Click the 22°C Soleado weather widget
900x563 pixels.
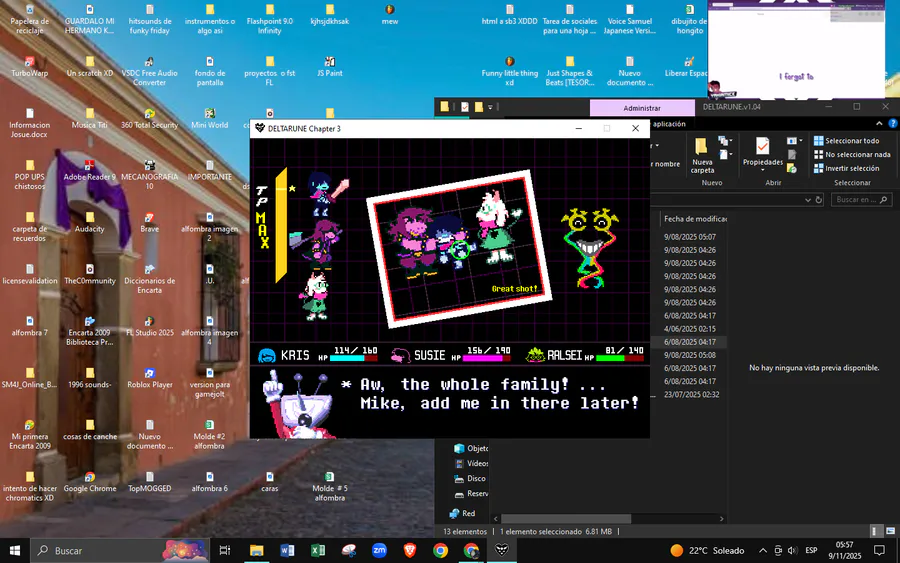pos(707,550)
